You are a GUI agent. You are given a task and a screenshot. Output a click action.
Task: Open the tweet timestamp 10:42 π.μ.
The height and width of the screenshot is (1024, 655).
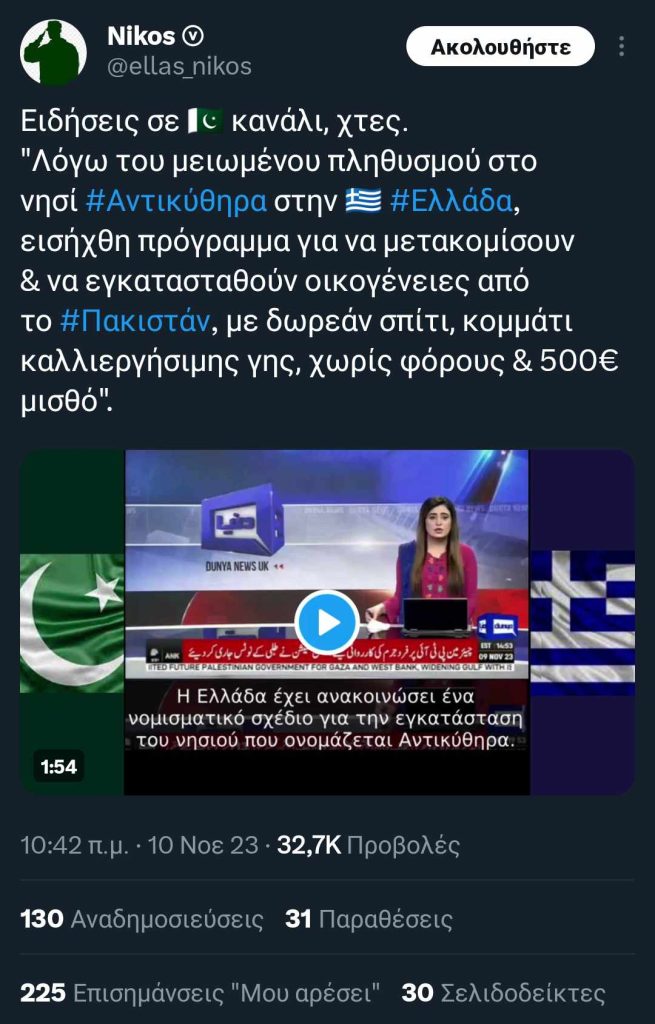(x=74, y=845)
